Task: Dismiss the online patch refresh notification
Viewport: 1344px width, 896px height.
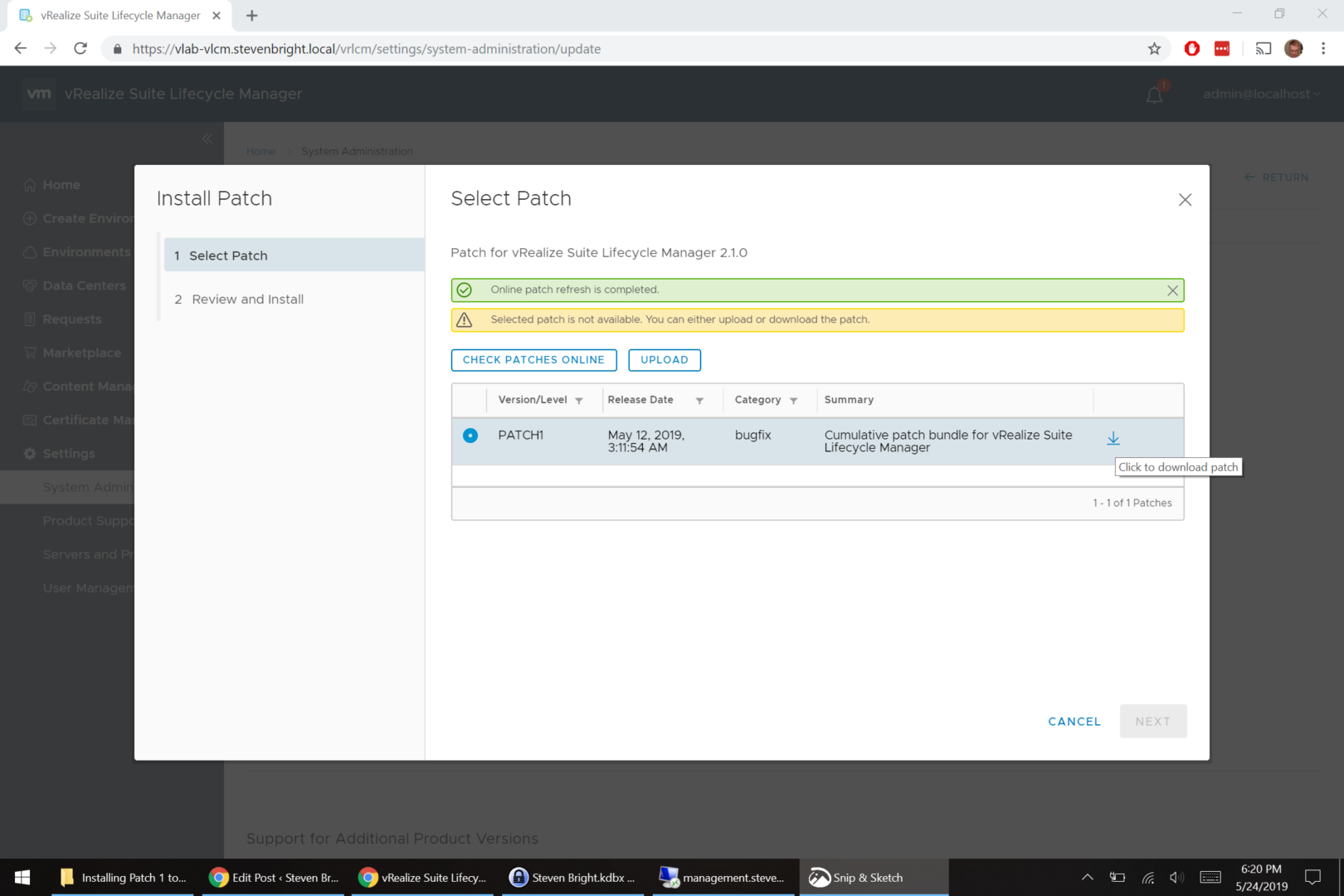Action: (1171, 290)
